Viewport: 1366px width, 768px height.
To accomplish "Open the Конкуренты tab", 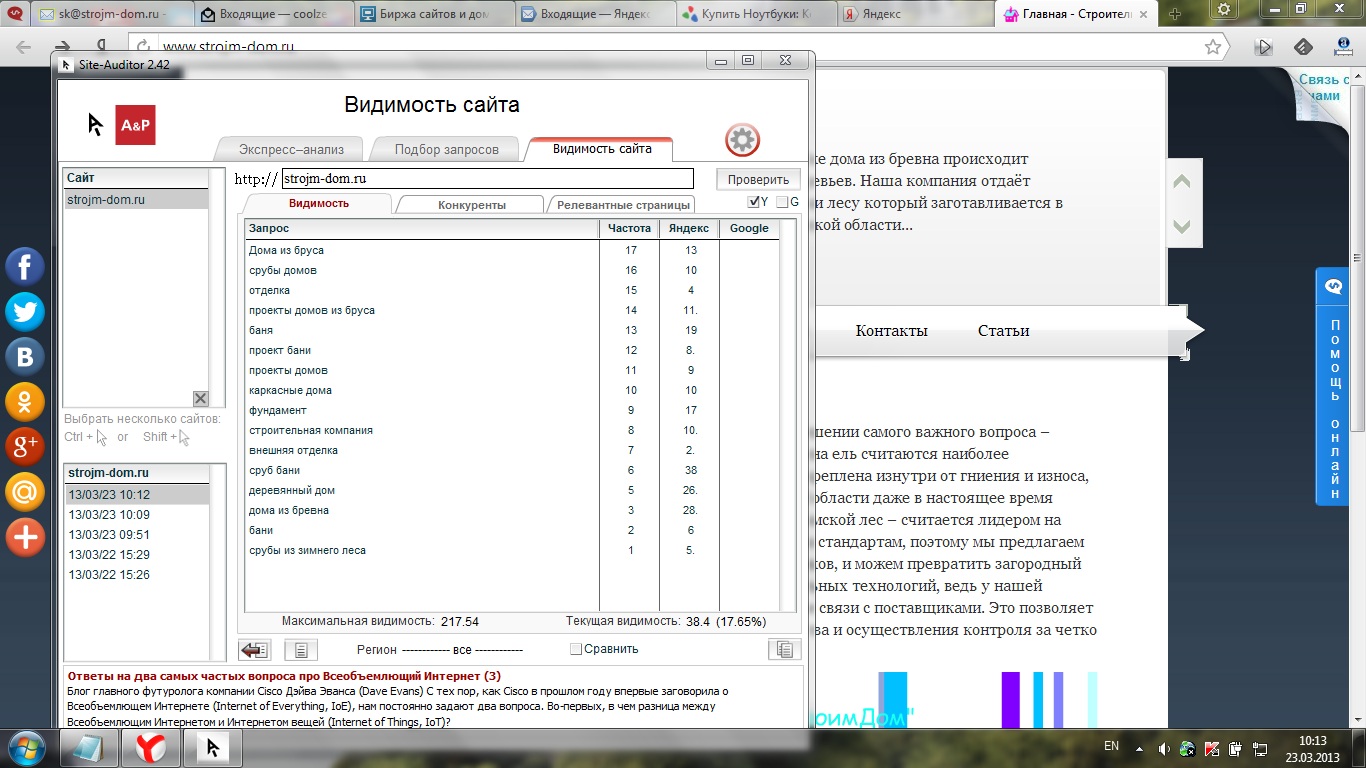I will click(x=471, y=205).
